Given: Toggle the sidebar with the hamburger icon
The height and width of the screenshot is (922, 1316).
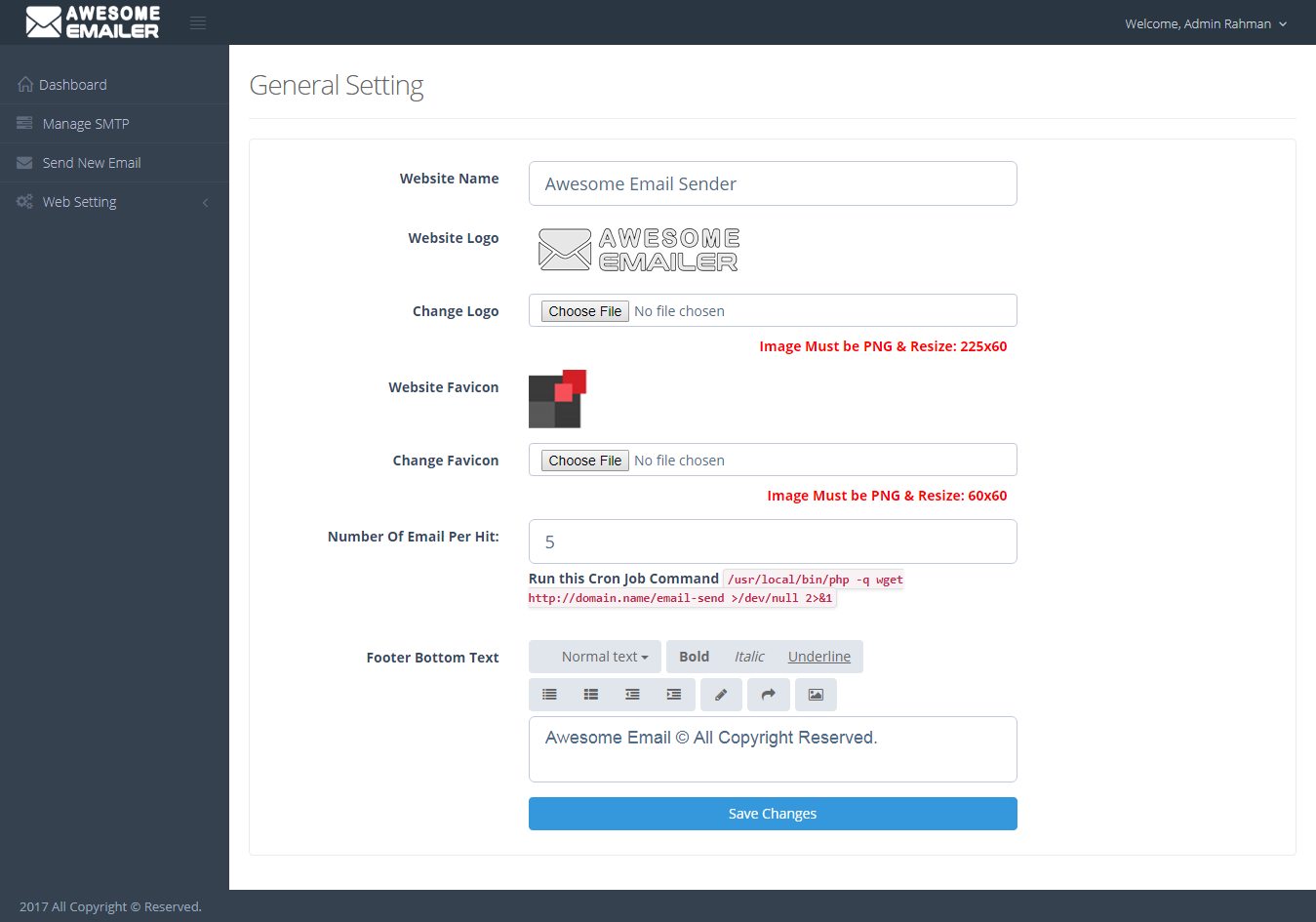Looking at the screenshot, I should coord(198,21).
